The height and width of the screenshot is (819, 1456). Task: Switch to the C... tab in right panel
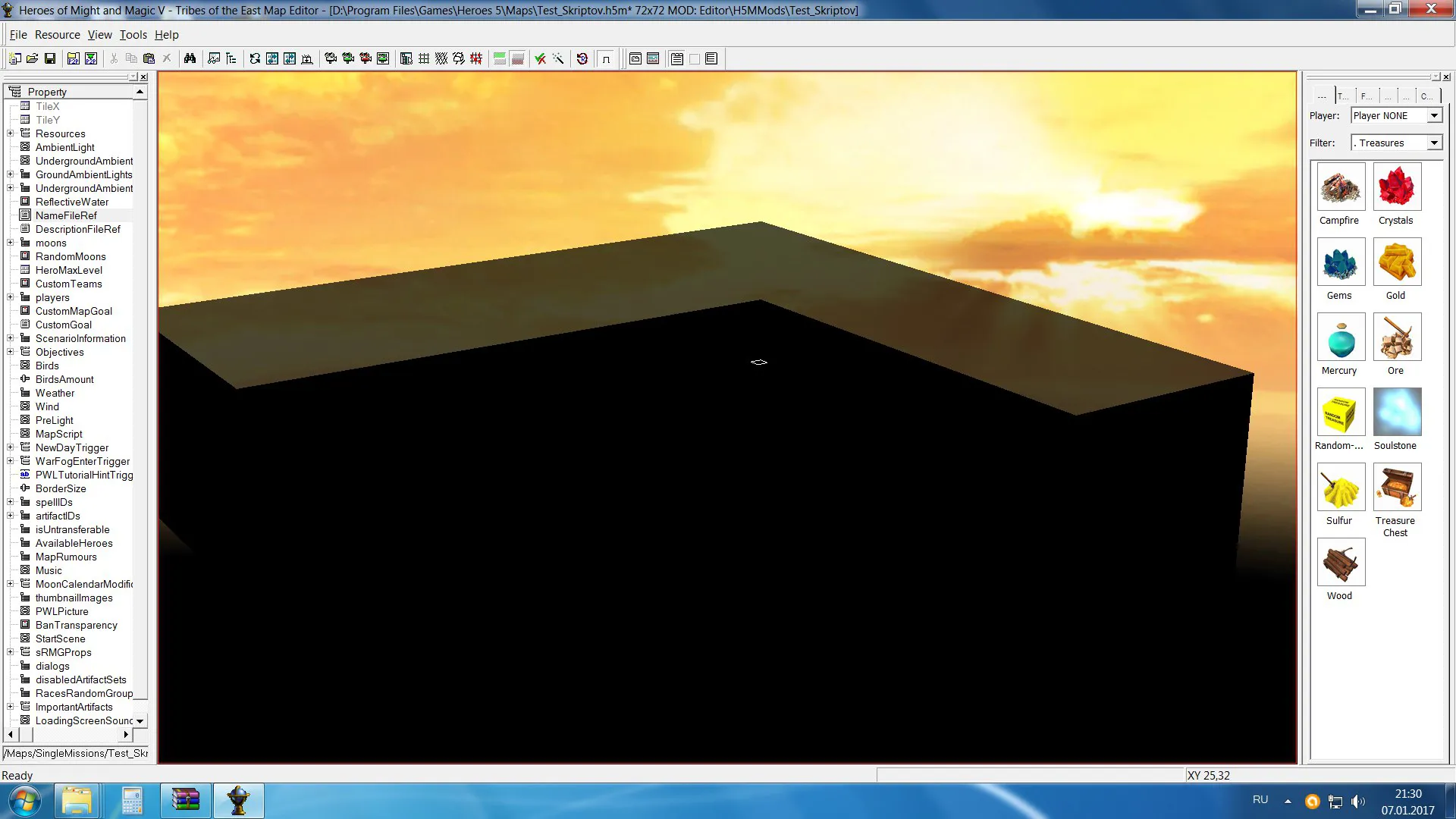pos(1426,96)
